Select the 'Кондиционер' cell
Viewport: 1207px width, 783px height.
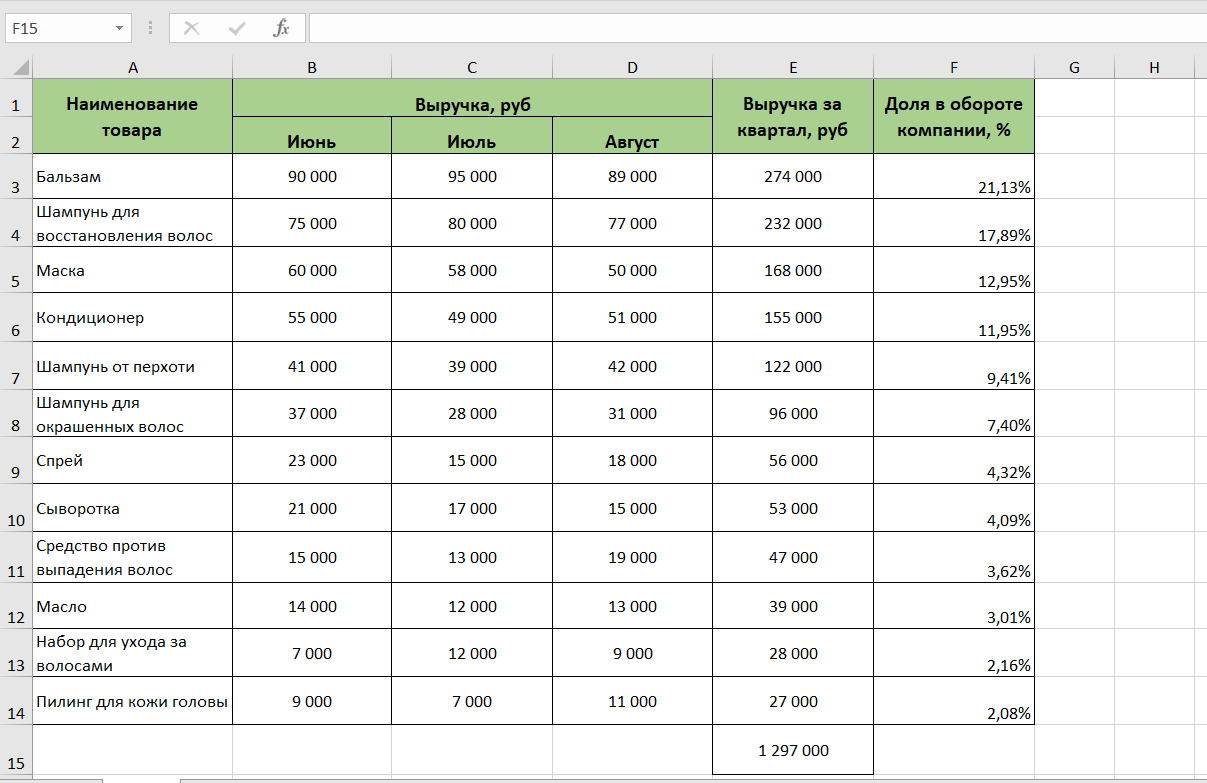(x=133, y=318)
